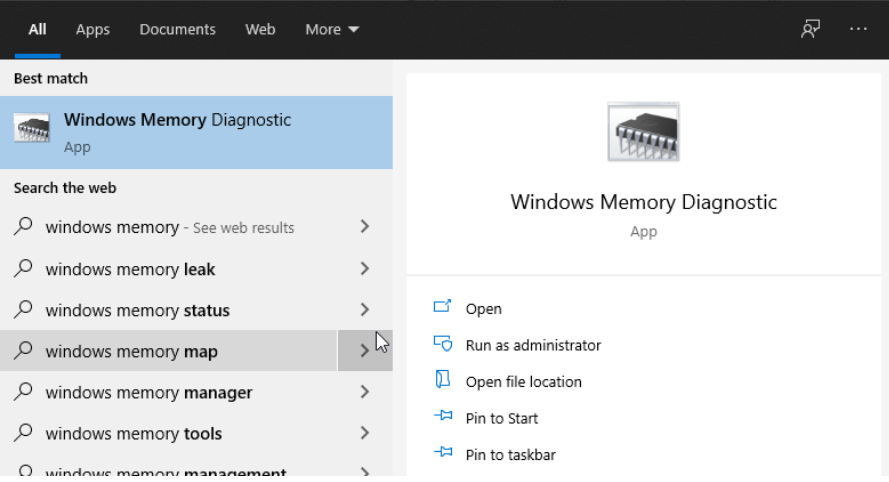Click windows memory See web results
889x482 pixels.
click(169, 228)
